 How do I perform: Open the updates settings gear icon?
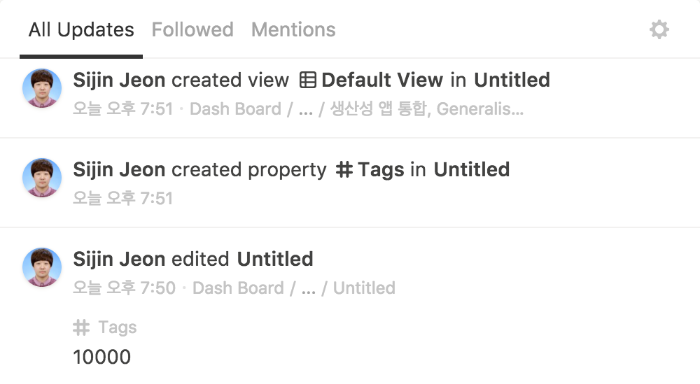pos(659,30)
